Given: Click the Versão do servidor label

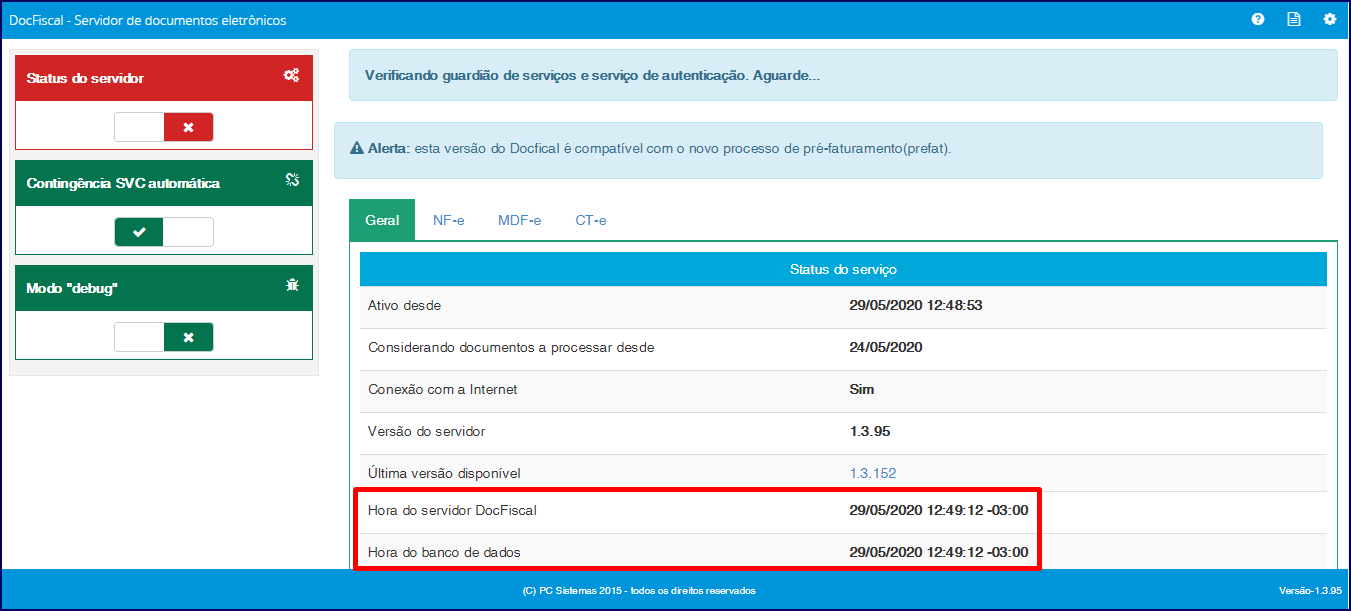Looking at the screenshot, I should point(427,431).
